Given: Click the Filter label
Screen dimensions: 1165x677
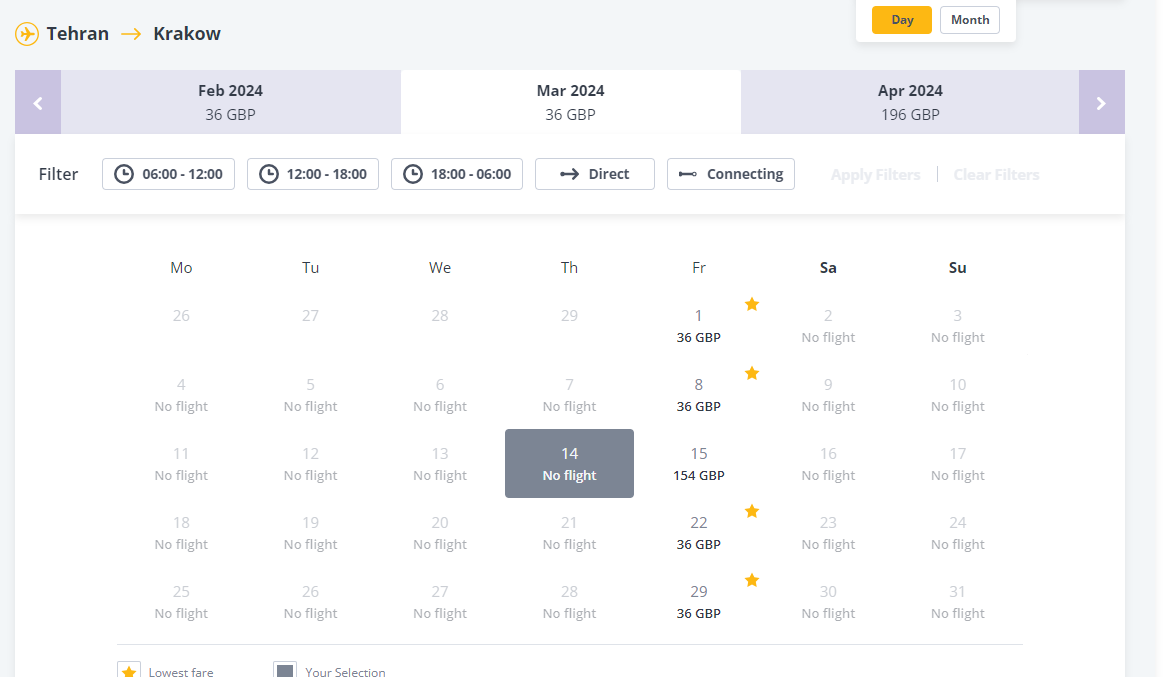Looking at the screenshot, I should [x=58, y=174].
